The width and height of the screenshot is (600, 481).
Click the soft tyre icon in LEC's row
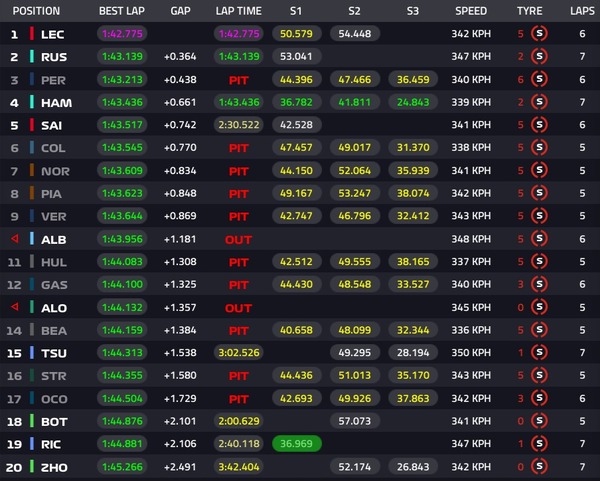click(x=542, y=34)
